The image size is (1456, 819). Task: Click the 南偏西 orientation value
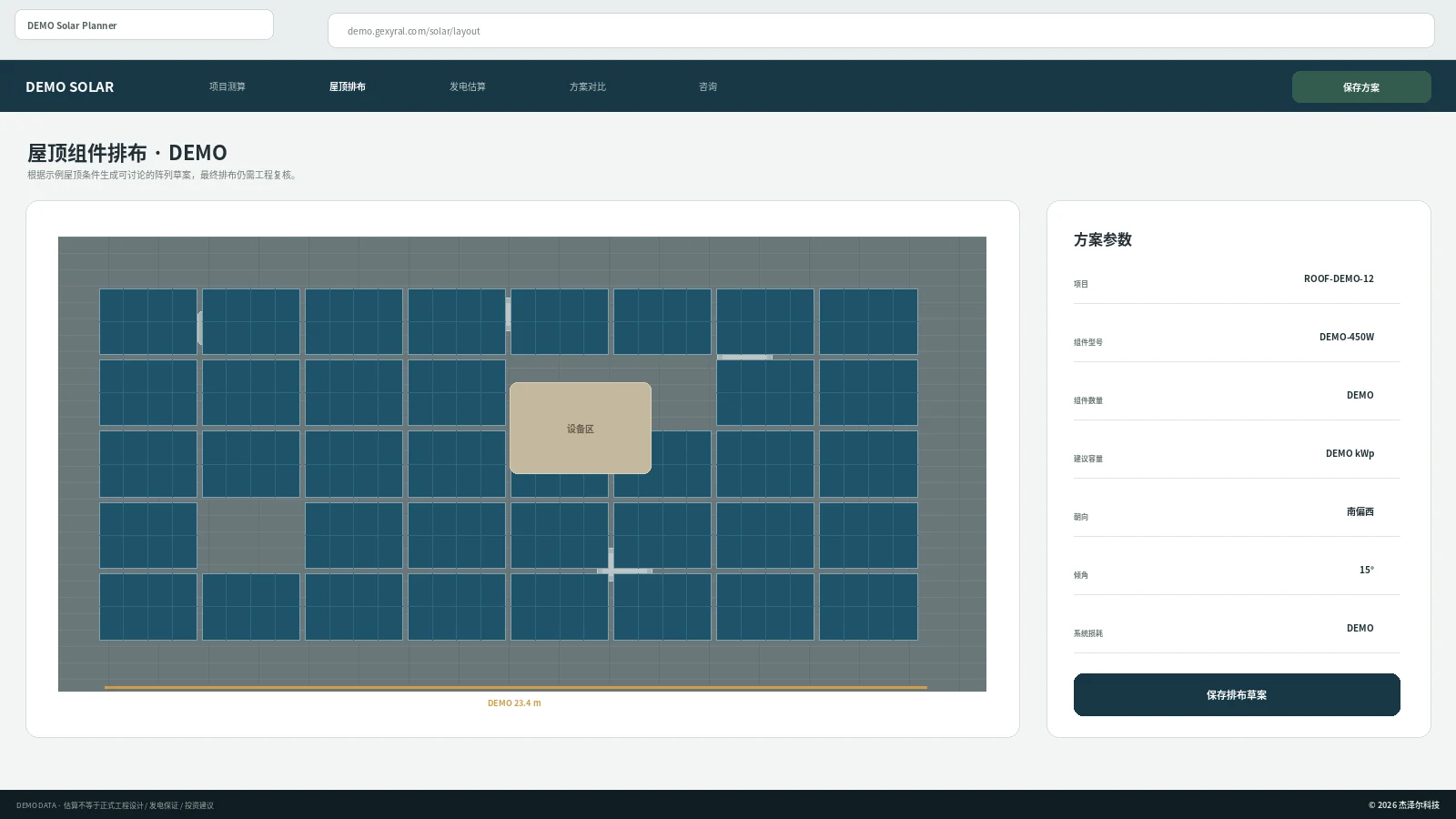coord(1360,511)
